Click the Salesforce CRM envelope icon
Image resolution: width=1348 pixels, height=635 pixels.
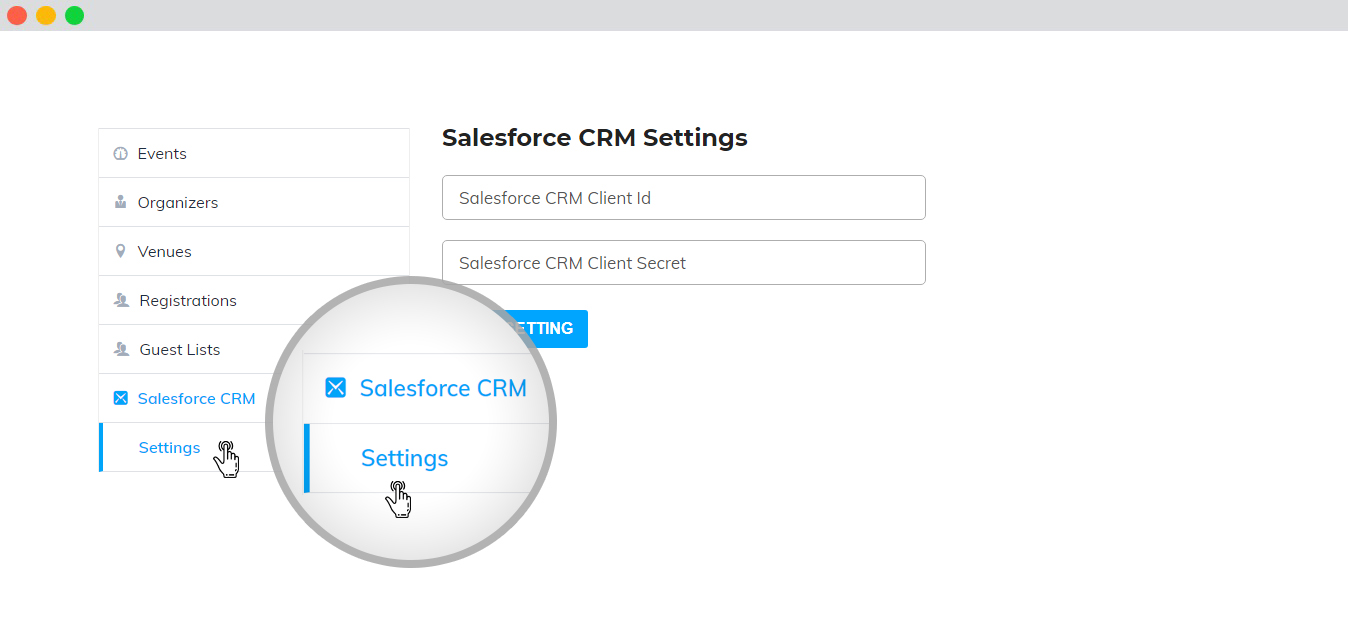click(121, 398)
